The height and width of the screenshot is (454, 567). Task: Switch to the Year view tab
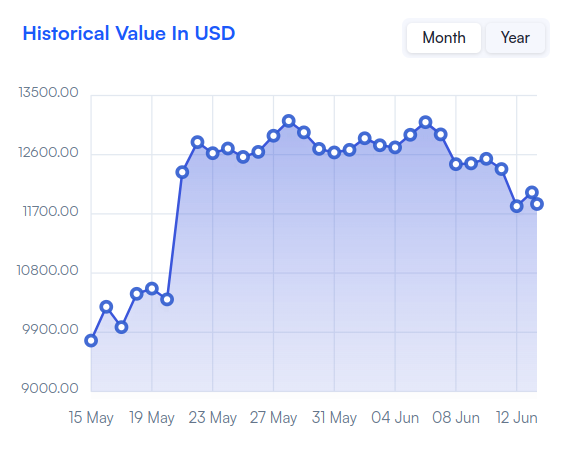(x=515, y=38)
